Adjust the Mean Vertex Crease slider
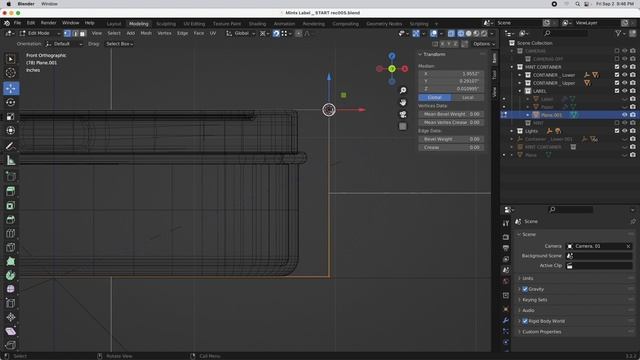 pos(451,122)
